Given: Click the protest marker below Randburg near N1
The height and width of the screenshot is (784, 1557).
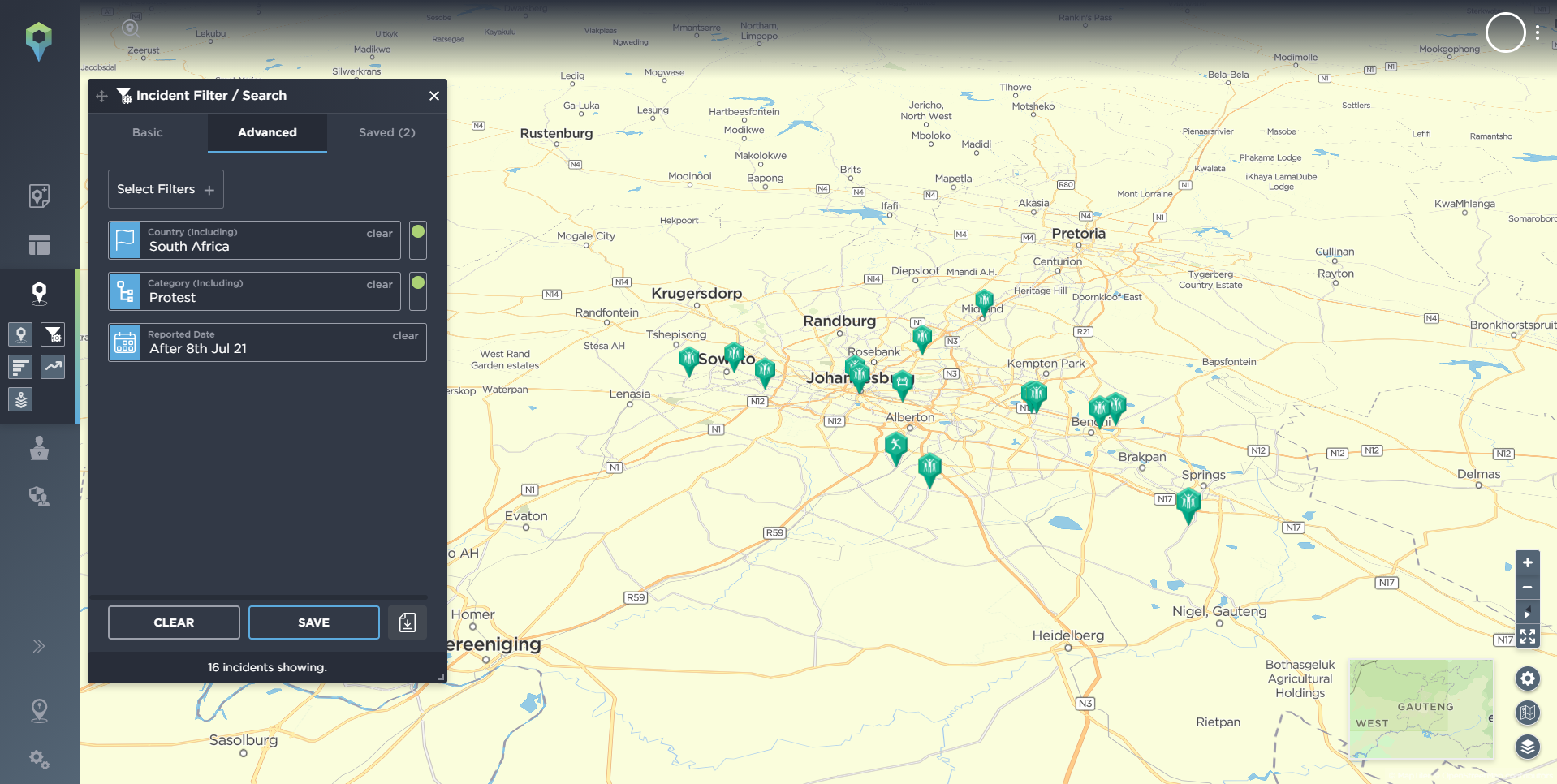Looking at the screenshot, I should point(922,339).
